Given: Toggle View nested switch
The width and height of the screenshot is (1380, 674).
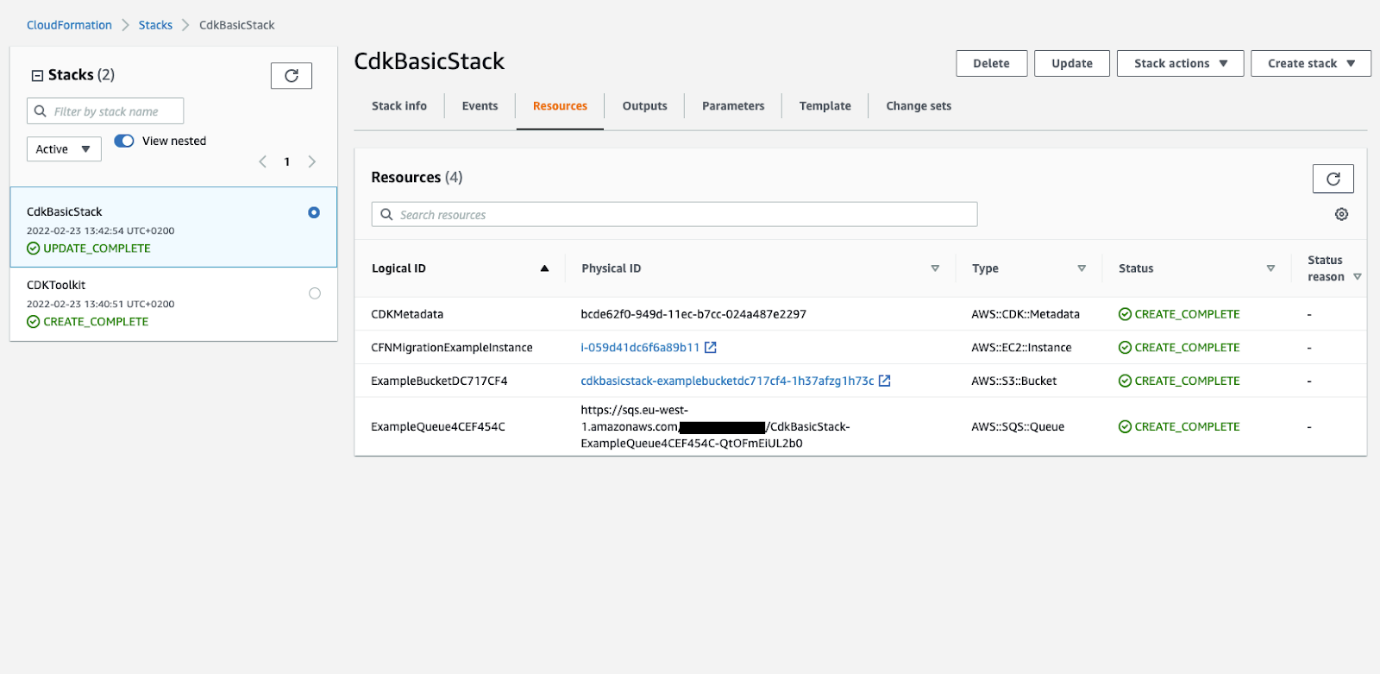Looking at the screenshot, I should pyautogui.click(x=124, y=141).
